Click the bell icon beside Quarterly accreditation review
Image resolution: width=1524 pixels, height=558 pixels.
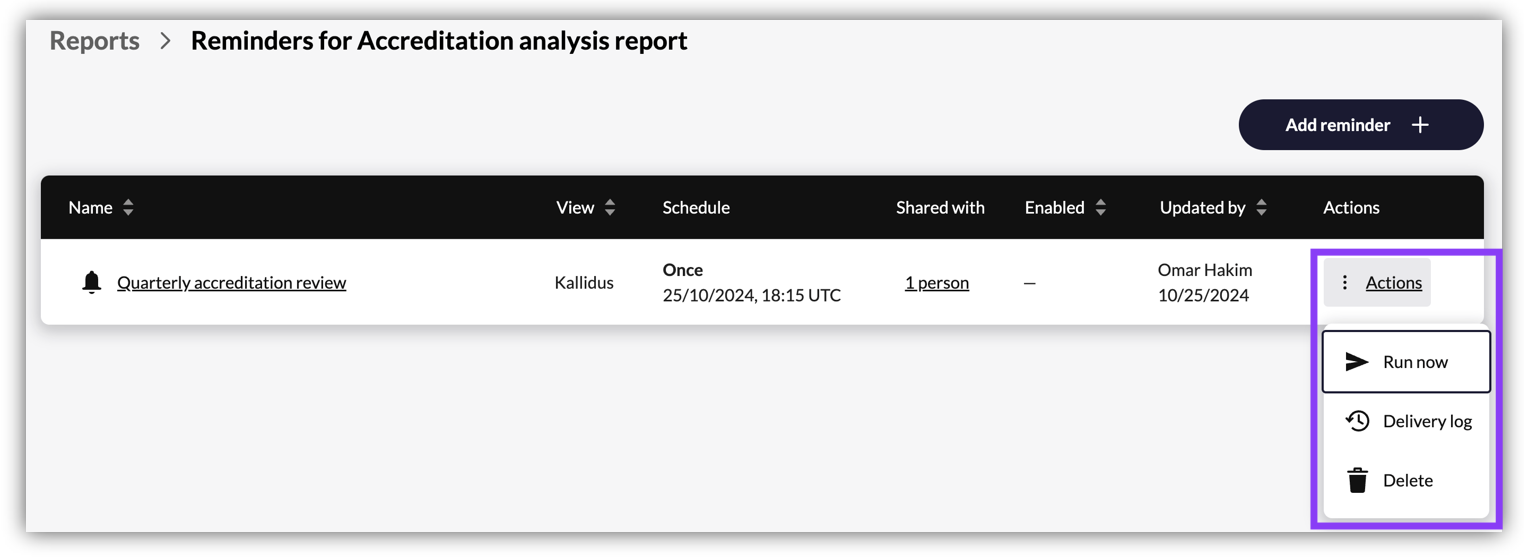[91, 282]
